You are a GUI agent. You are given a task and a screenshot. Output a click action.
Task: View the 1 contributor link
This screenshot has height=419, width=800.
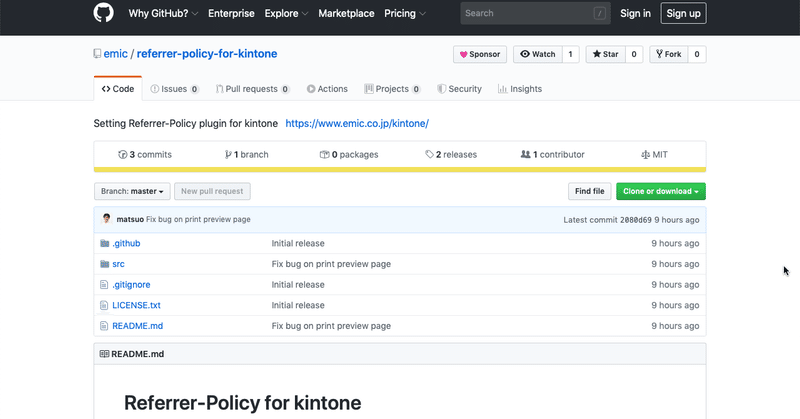[x=553, y=154]
